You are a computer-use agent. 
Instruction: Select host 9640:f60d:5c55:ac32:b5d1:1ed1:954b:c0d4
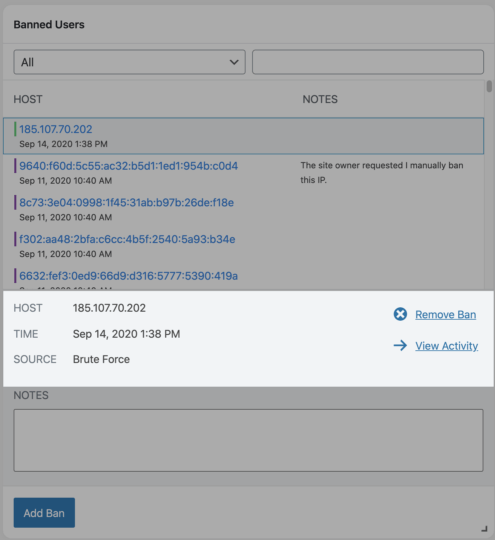coord(128,166)
